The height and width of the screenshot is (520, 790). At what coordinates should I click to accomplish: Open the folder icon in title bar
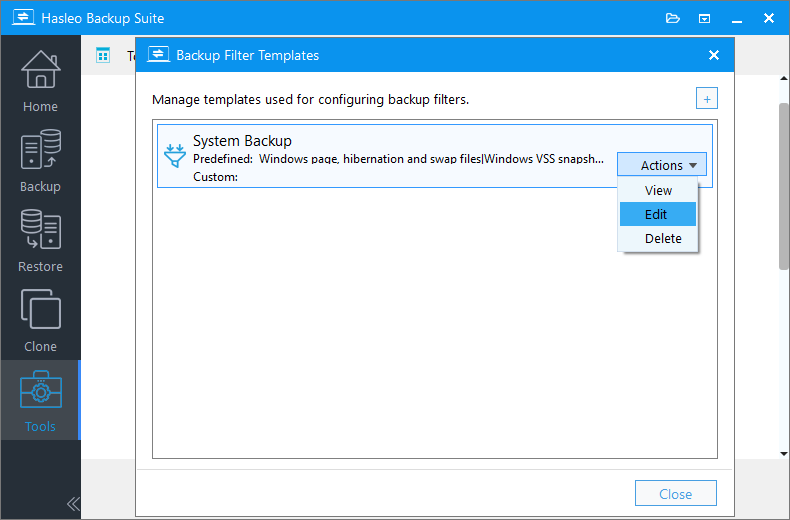[x=673, y=19]
